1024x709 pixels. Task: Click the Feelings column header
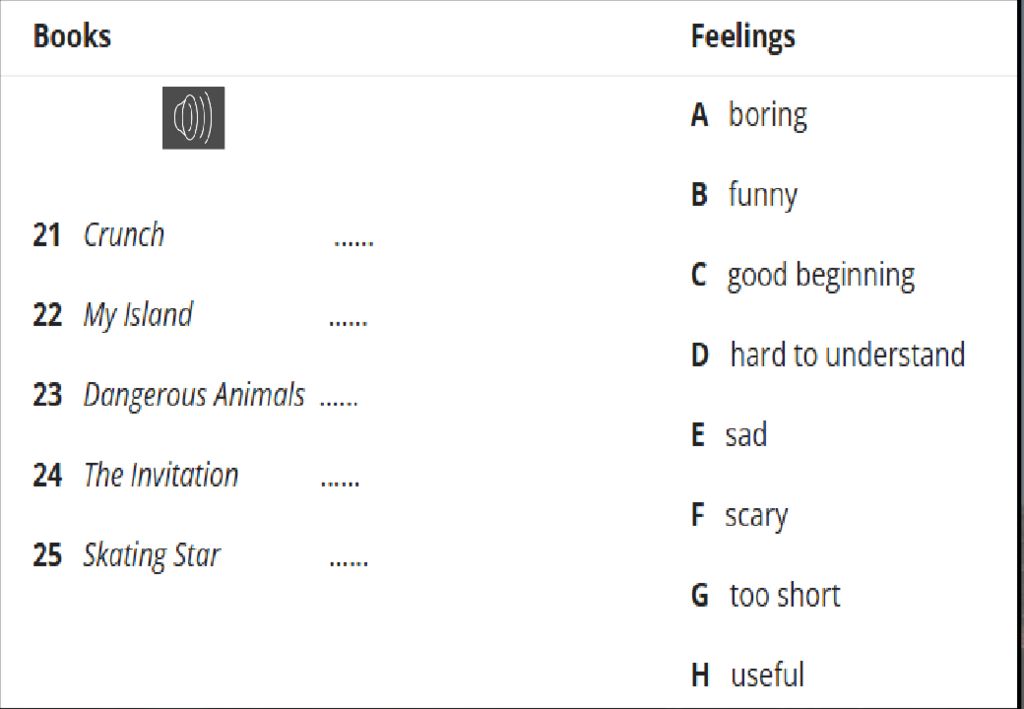[743, 37]
